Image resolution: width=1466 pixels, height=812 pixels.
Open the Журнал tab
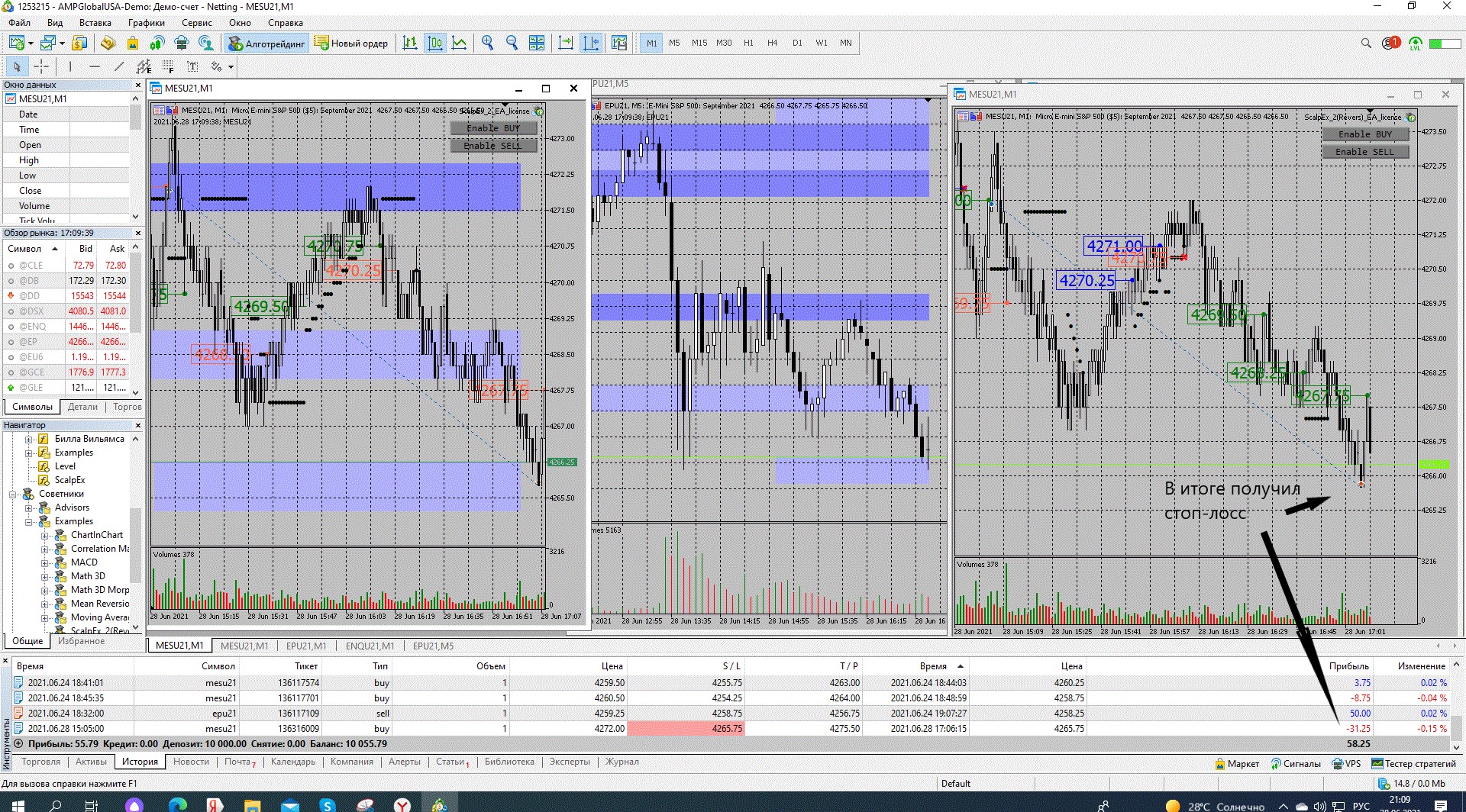622,762
